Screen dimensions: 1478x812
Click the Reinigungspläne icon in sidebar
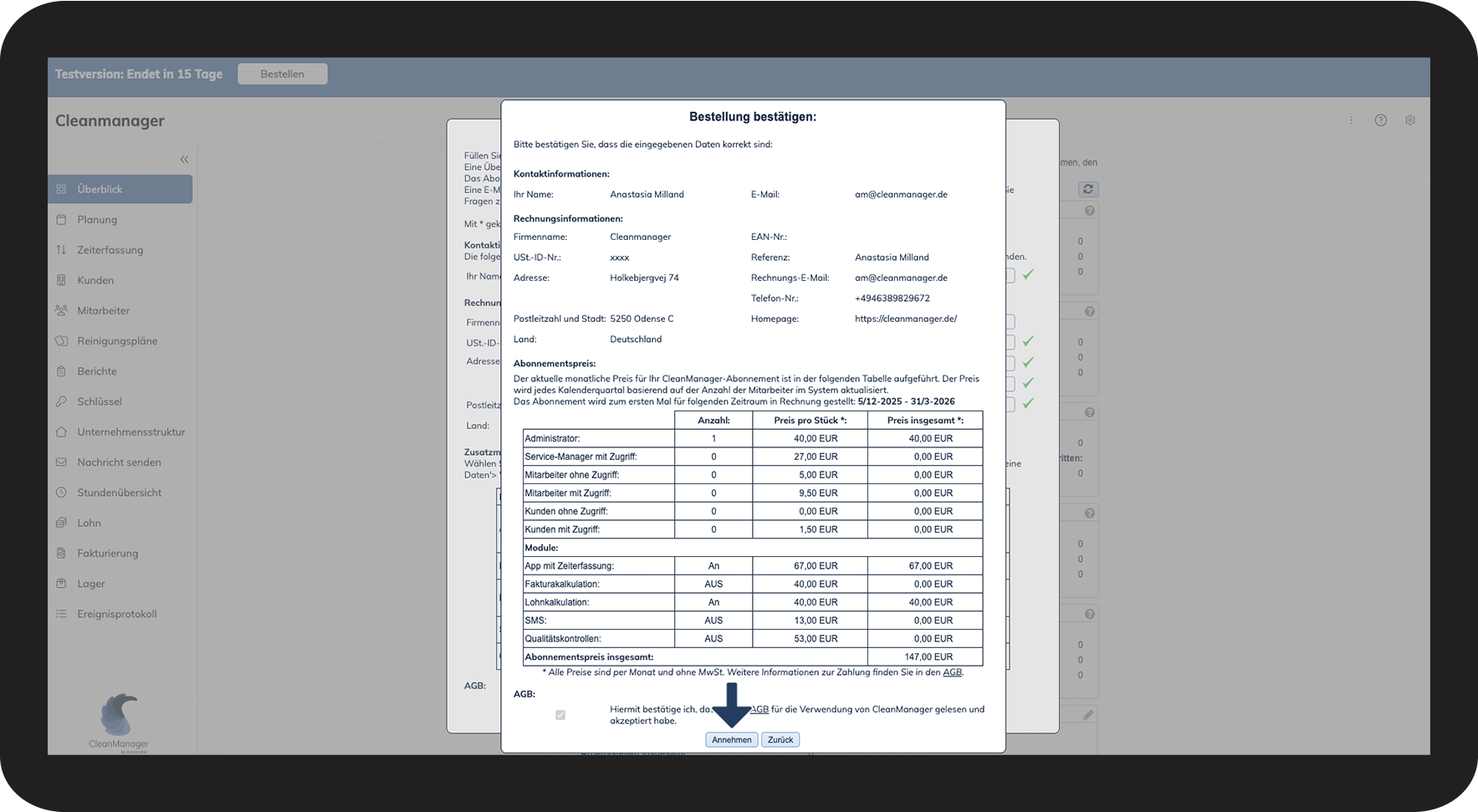(x=61, y=341)
